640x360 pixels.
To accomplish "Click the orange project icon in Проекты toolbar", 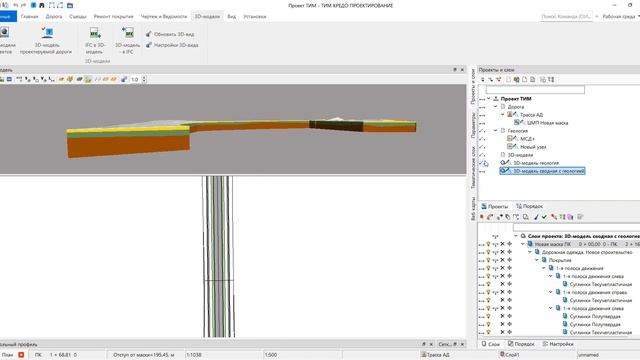I will click(516, 80).
